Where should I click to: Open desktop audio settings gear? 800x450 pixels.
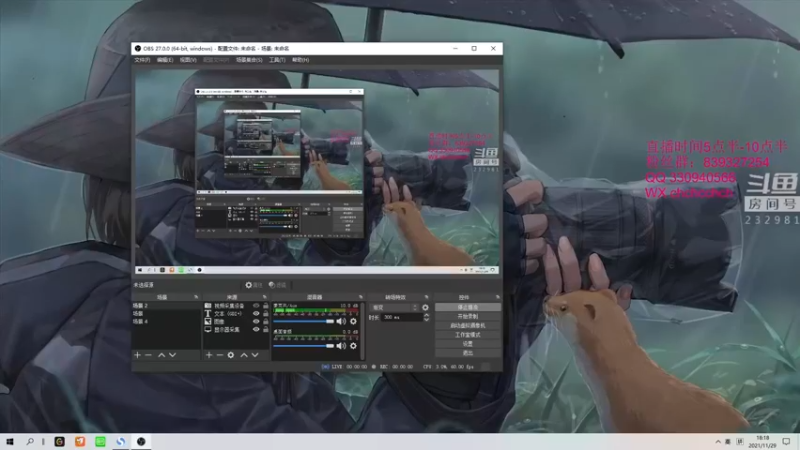[x=353, y=346]
